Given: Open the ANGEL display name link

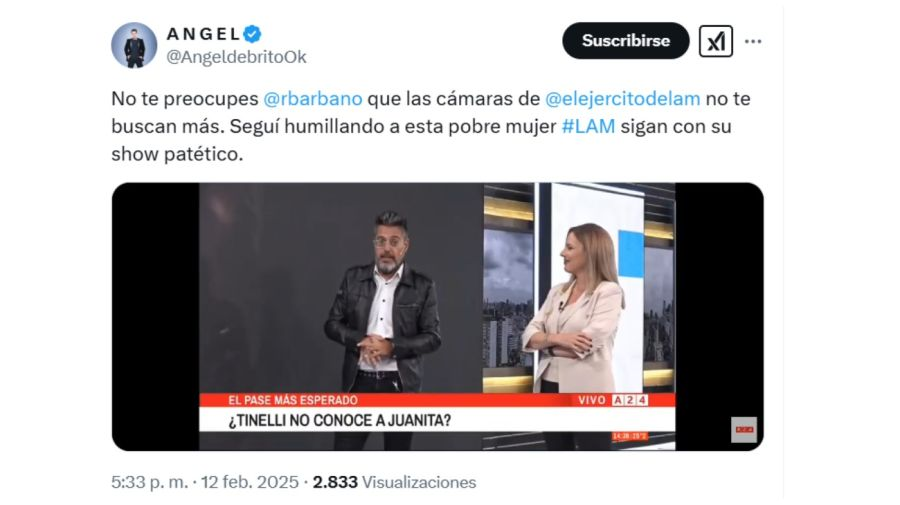Looking at the screenshot, I should pyautogui.click(x=203, y=34).
